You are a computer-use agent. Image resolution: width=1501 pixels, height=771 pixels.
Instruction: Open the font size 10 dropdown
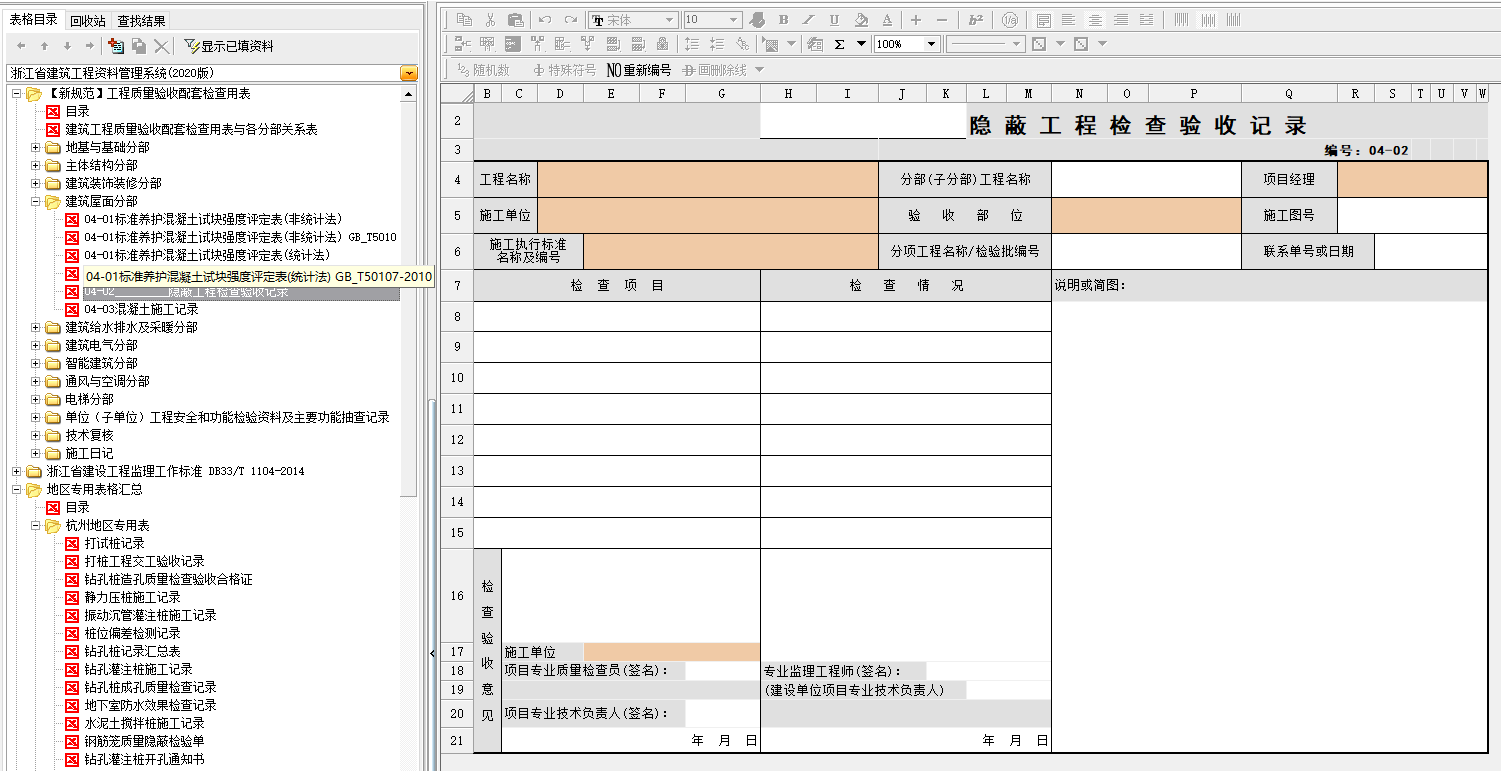733,20
